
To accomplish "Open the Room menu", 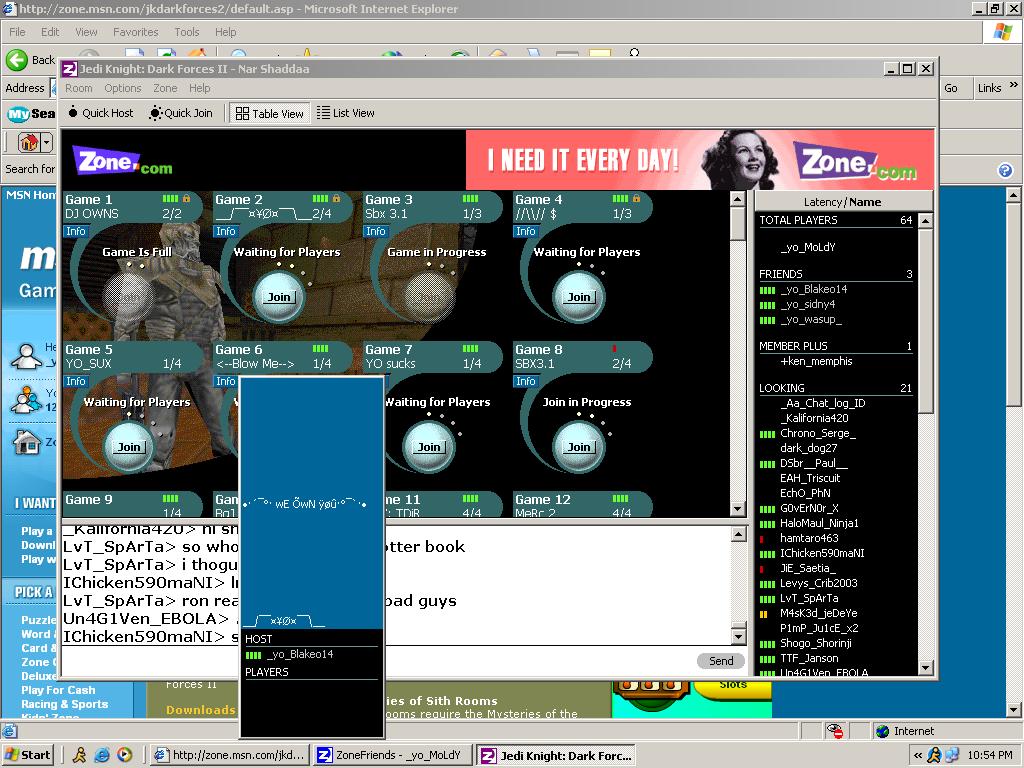I will [78, 88].
